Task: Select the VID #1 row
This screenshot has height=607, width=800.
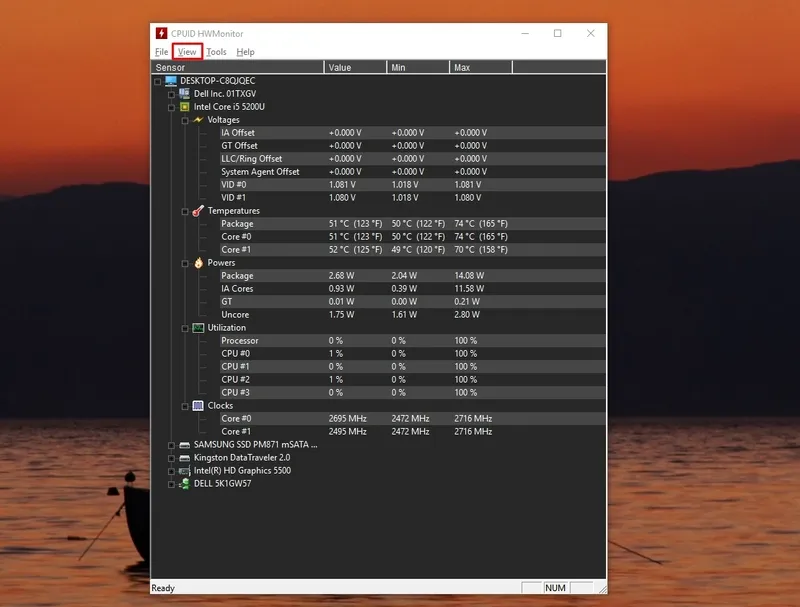Action: [x=412, y=198]
